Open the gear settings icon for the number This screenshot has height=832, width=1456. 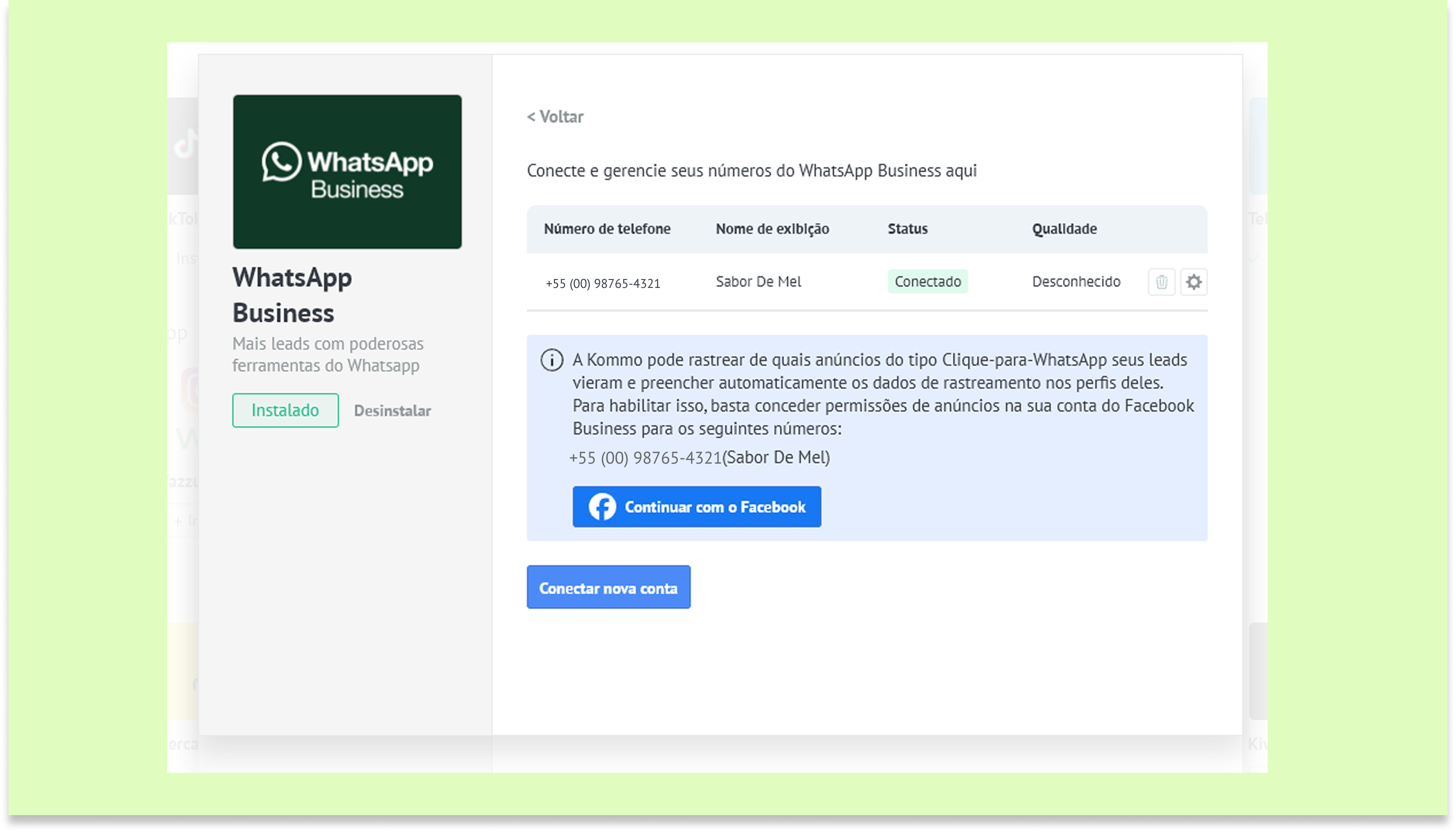(1193, 282)
